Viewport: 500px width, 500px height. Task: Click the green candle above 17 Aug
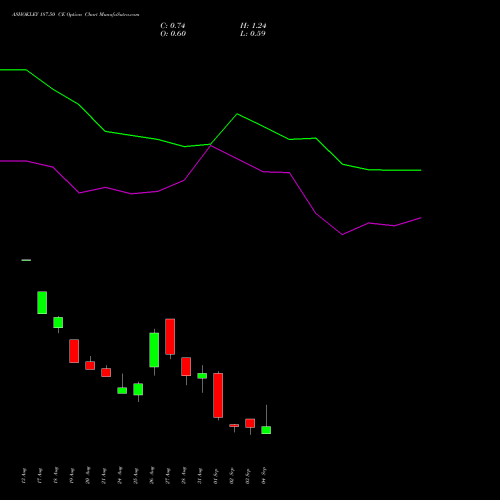[42, 303]
